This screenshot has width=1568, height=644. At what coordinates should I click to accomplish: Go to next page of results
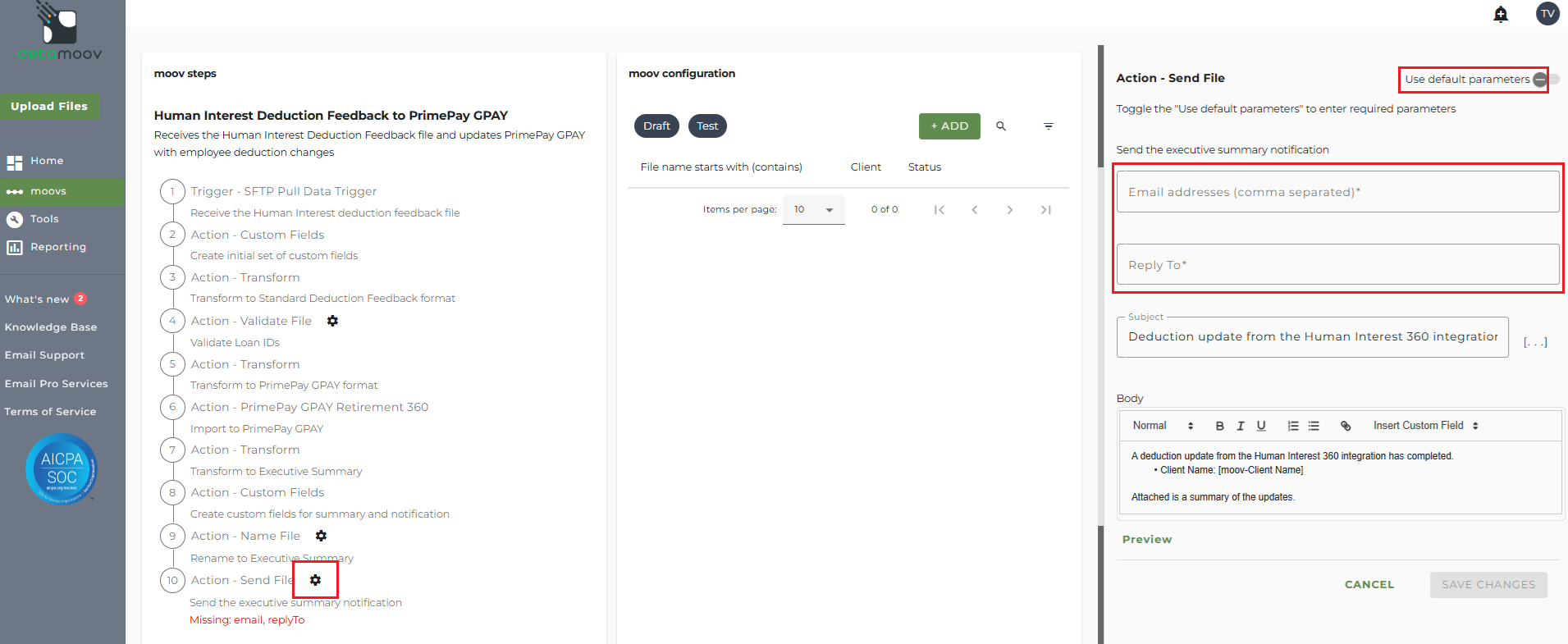coord(1010,210)
